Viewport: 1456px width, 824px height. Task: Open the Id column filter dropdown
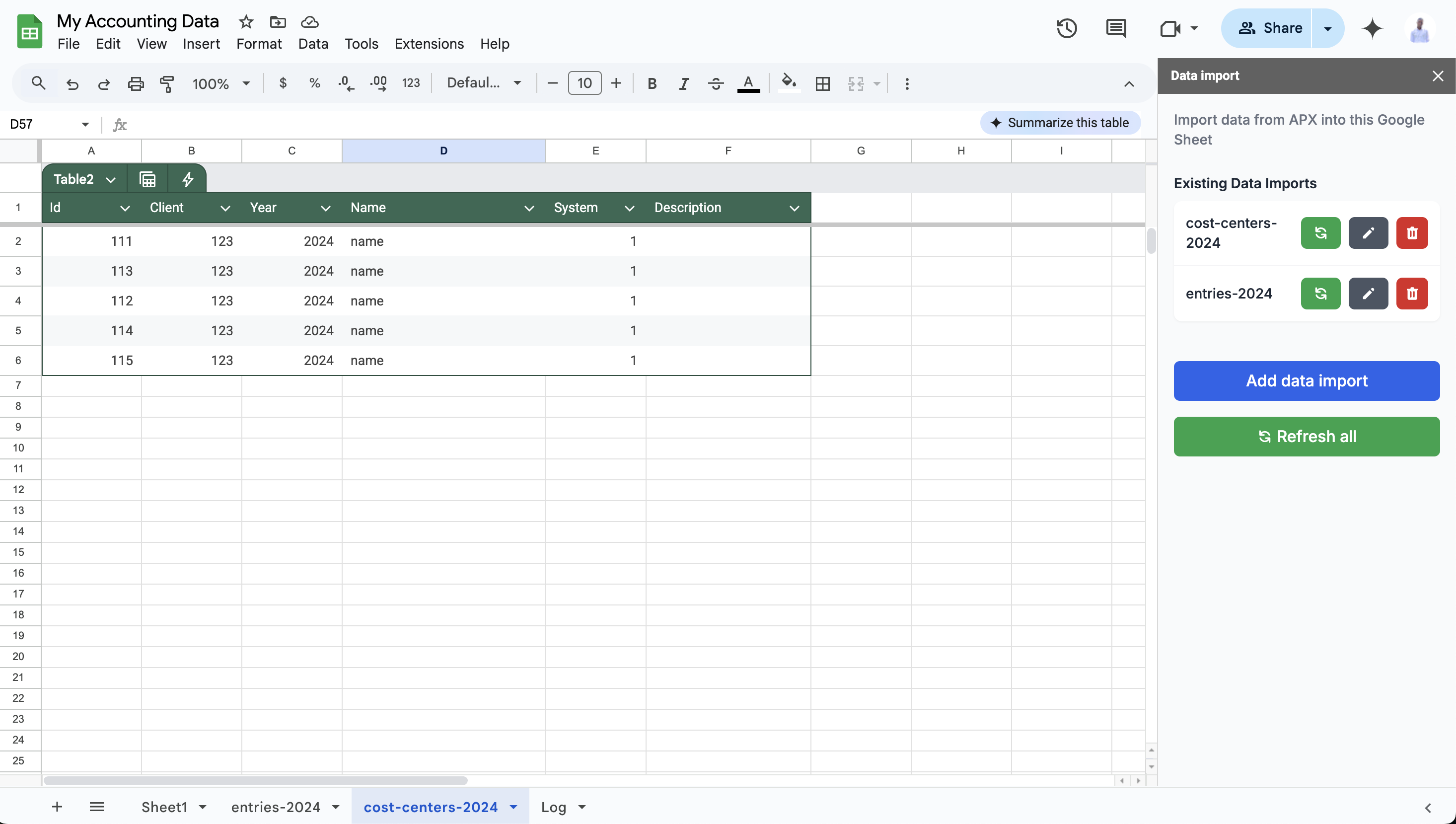point(125,208)
